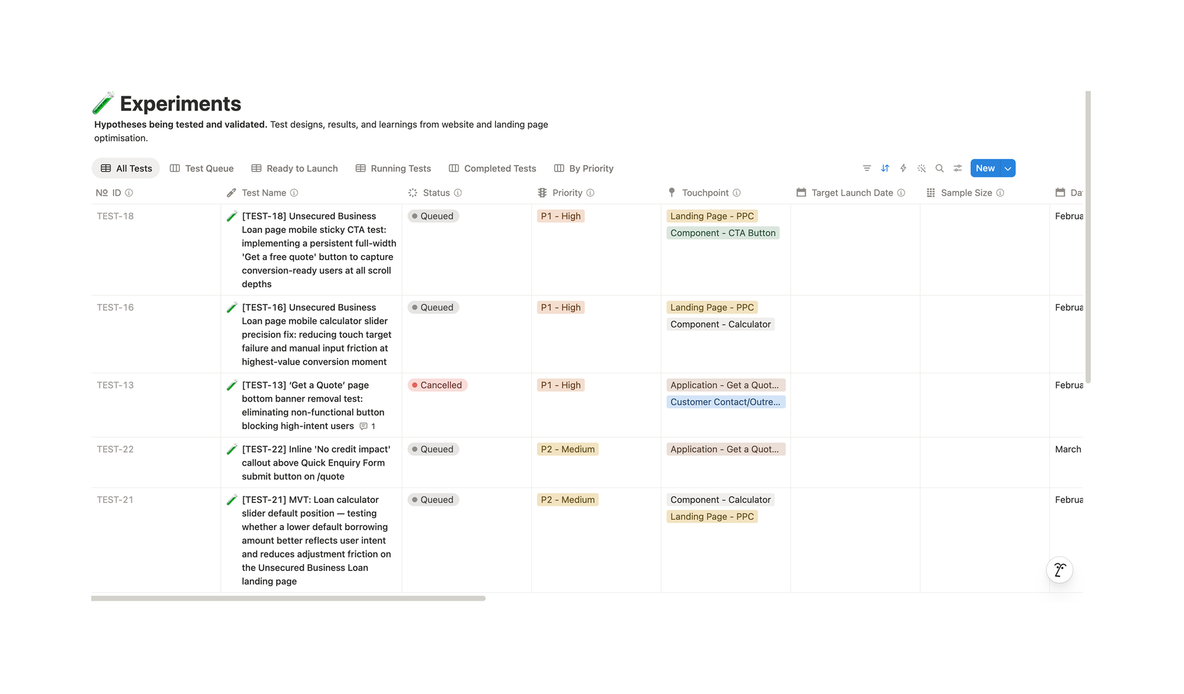Click the Experiments page title

click(x=180, y=103)
